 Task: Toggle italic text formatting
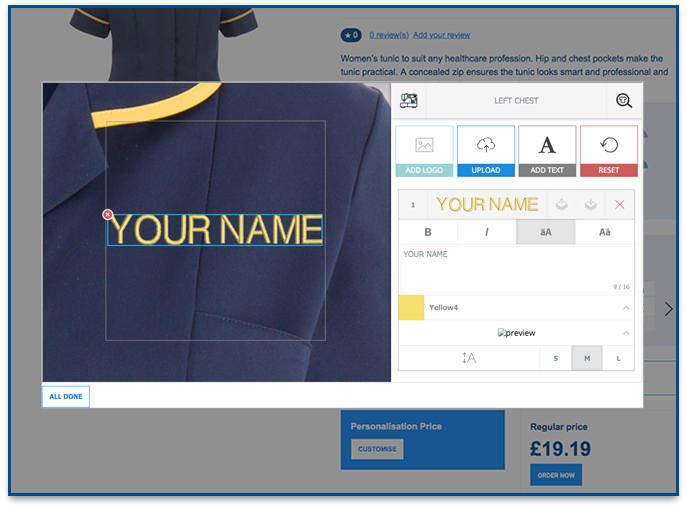(x=487, y=232)
